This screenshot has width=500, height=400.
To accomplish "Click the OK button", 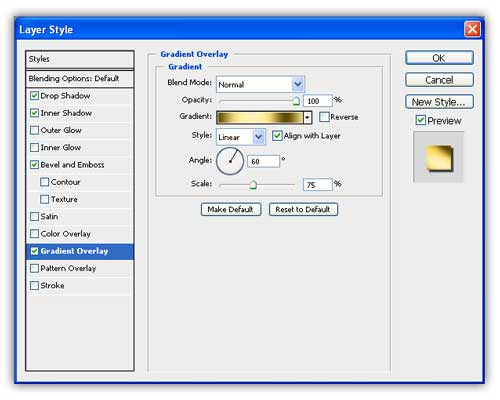I will point(439,58).
